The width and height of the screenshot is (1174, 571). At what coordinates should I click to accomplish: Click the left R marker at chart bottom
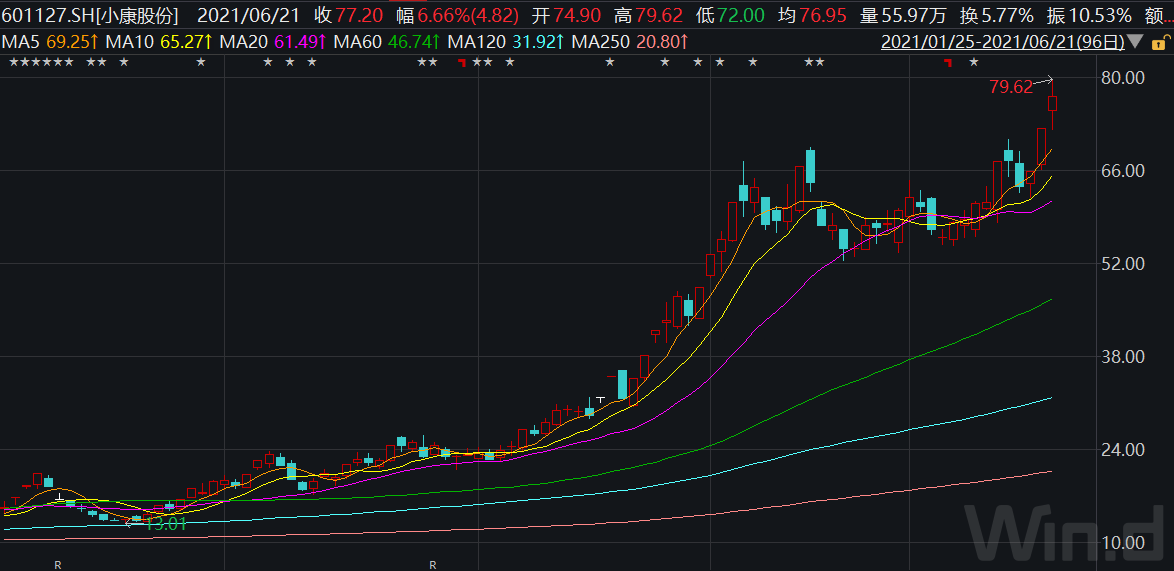(x=58, y=565)
